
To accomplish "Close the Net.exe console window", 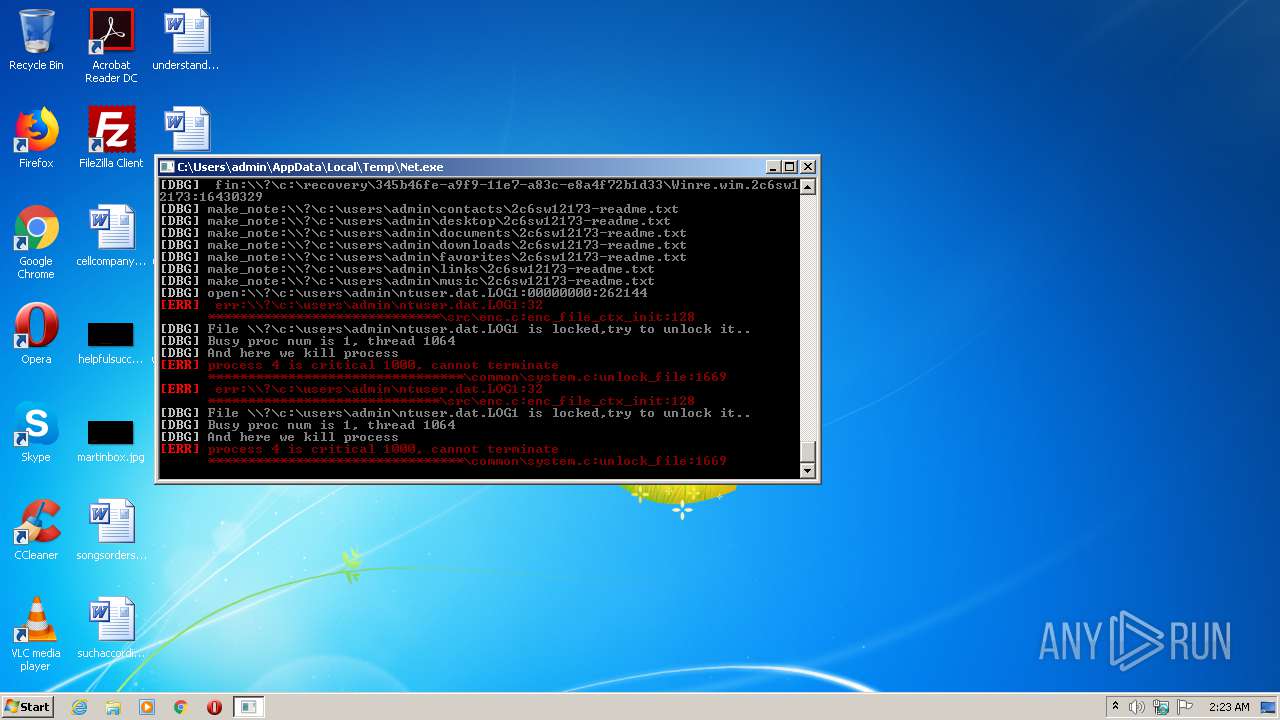I will coord(808,167).
